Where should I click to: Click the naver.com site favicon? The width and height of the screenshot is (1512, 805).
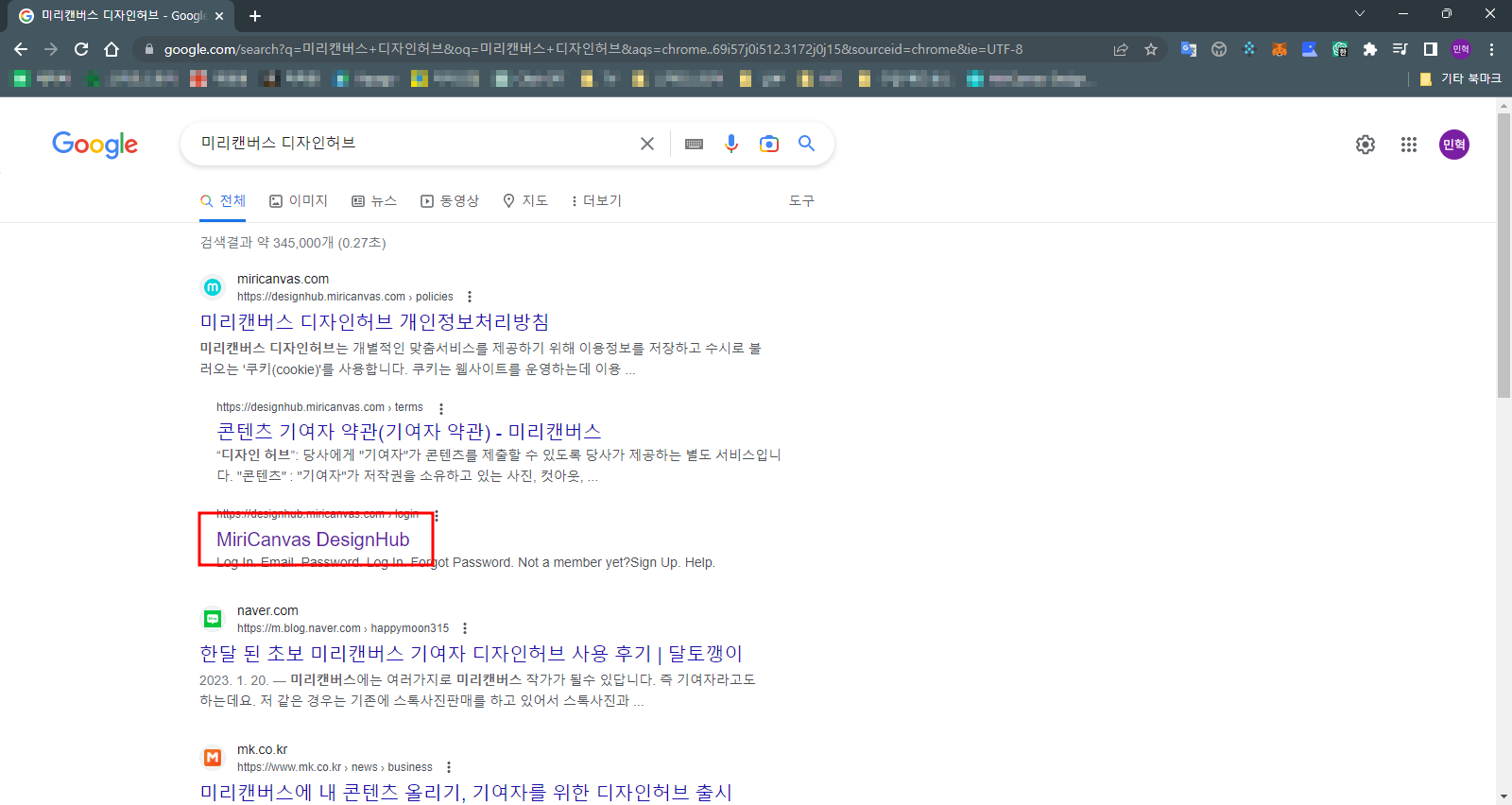213,619
